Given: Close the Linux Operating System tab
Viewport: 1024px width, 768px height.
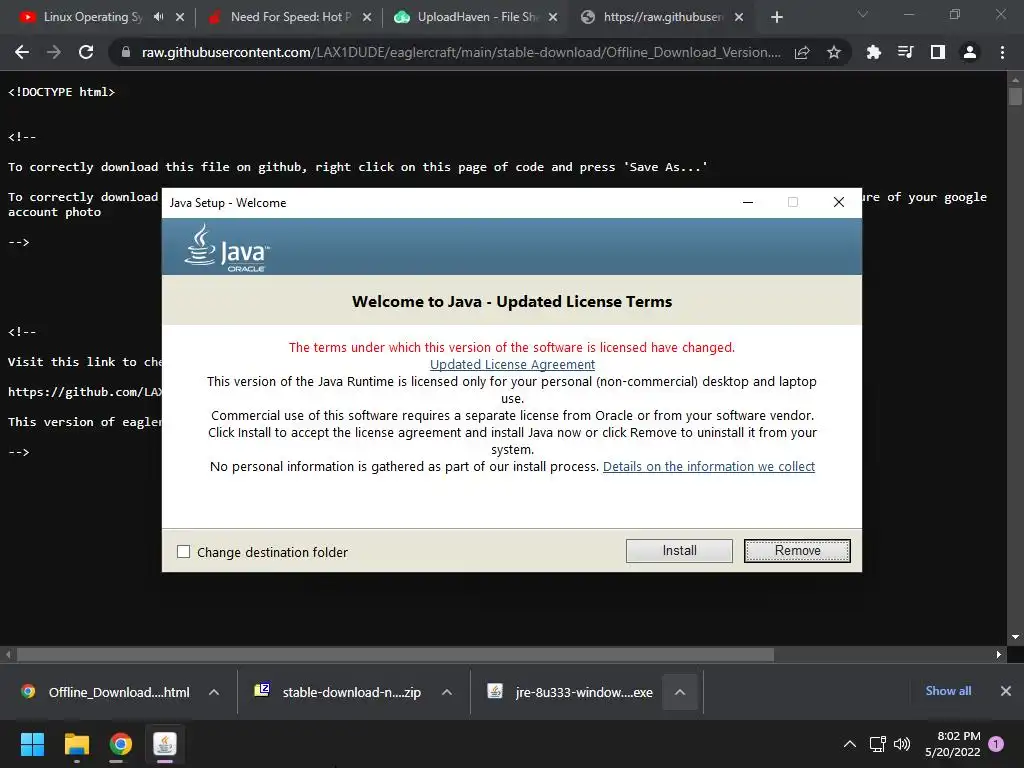Looking at the screenshot, I should click(180, 17).
